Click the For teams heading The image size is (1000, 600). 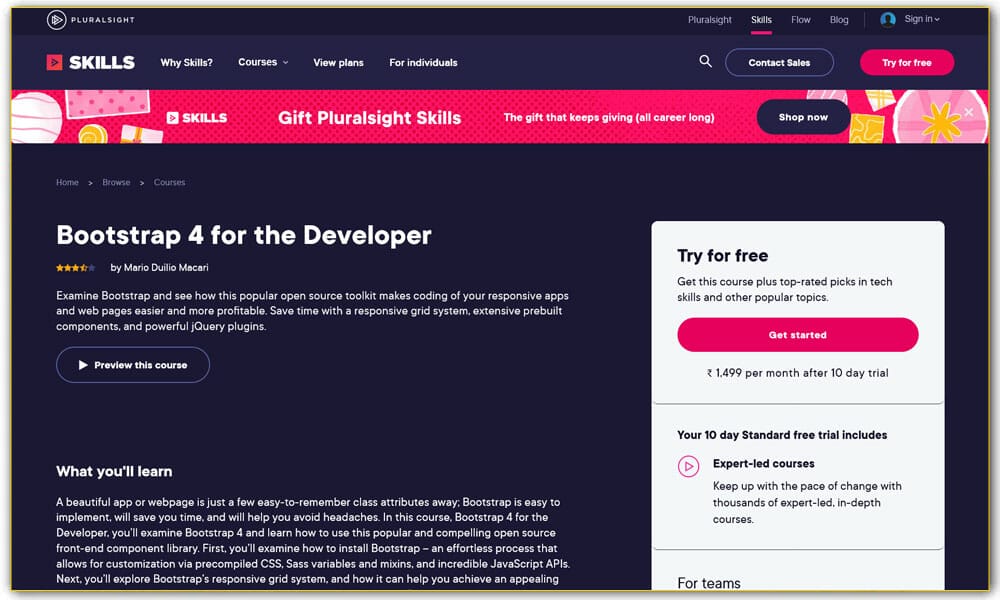(709, 583)
